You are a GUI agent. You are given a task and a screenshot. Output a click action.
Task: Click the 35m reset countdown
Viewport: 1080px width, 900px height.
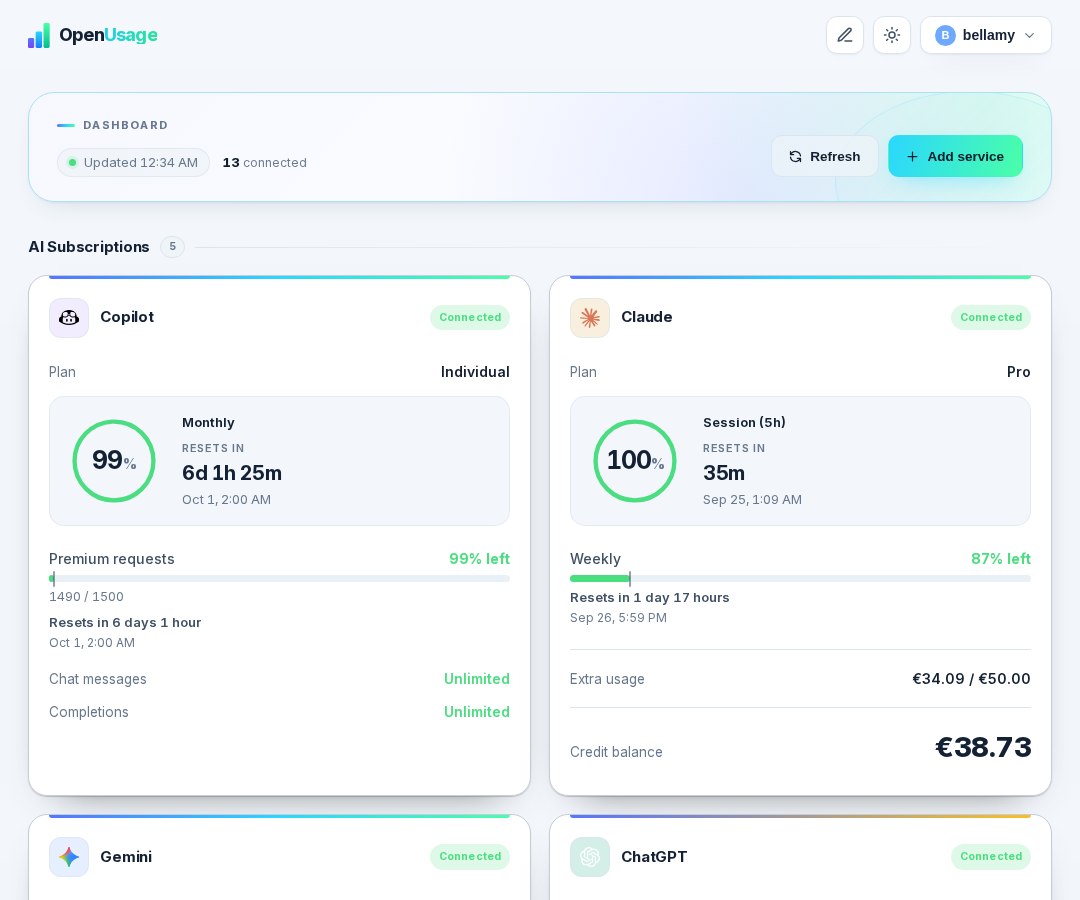point(724,473)
